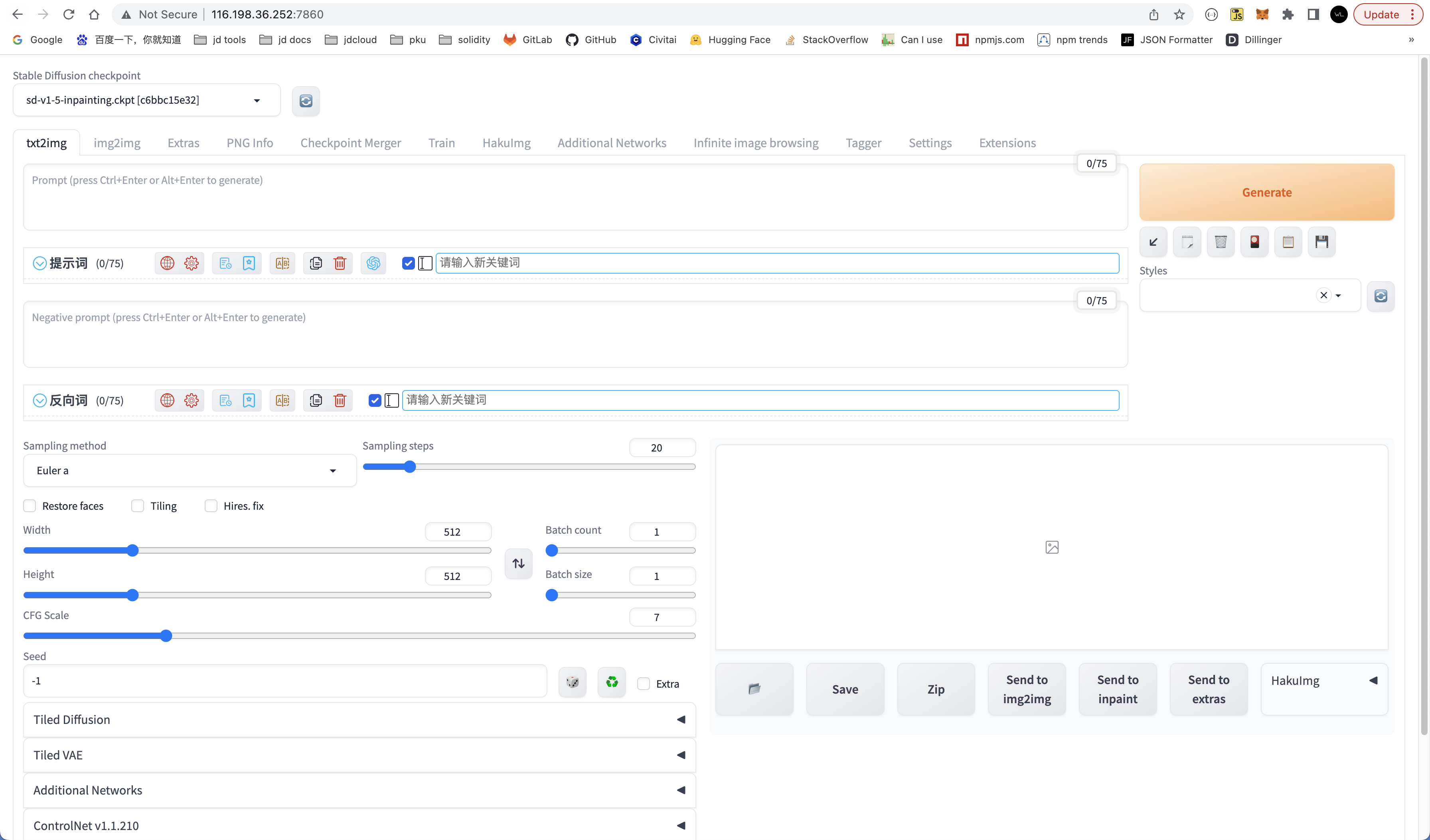Open the Sampling method dropdown
The height and width of the screenshot is (840, 1430).
[x=186, y=470]
